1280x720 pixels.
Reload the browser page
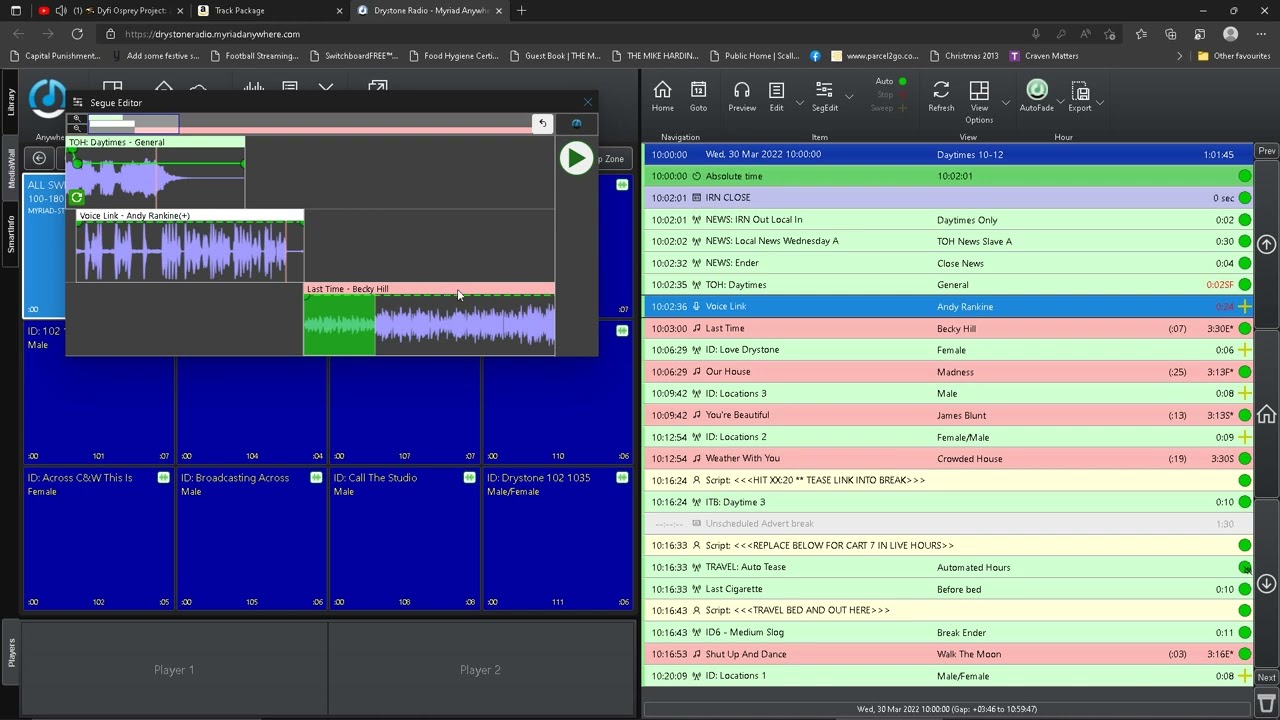point(77,33)
